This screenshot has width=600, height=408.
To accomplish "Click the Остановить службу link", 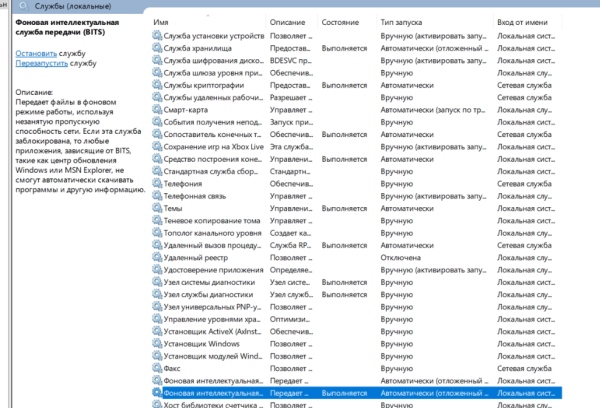I will pyautogui.click(x=36, y=53).
